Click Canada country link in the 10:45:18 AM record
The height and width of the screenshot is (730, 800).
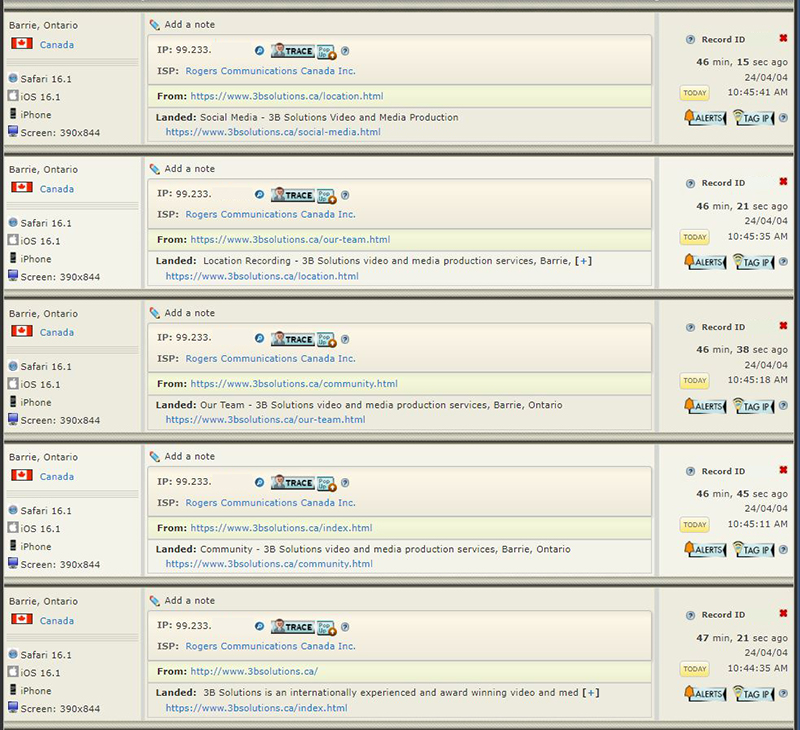point(57,333)
